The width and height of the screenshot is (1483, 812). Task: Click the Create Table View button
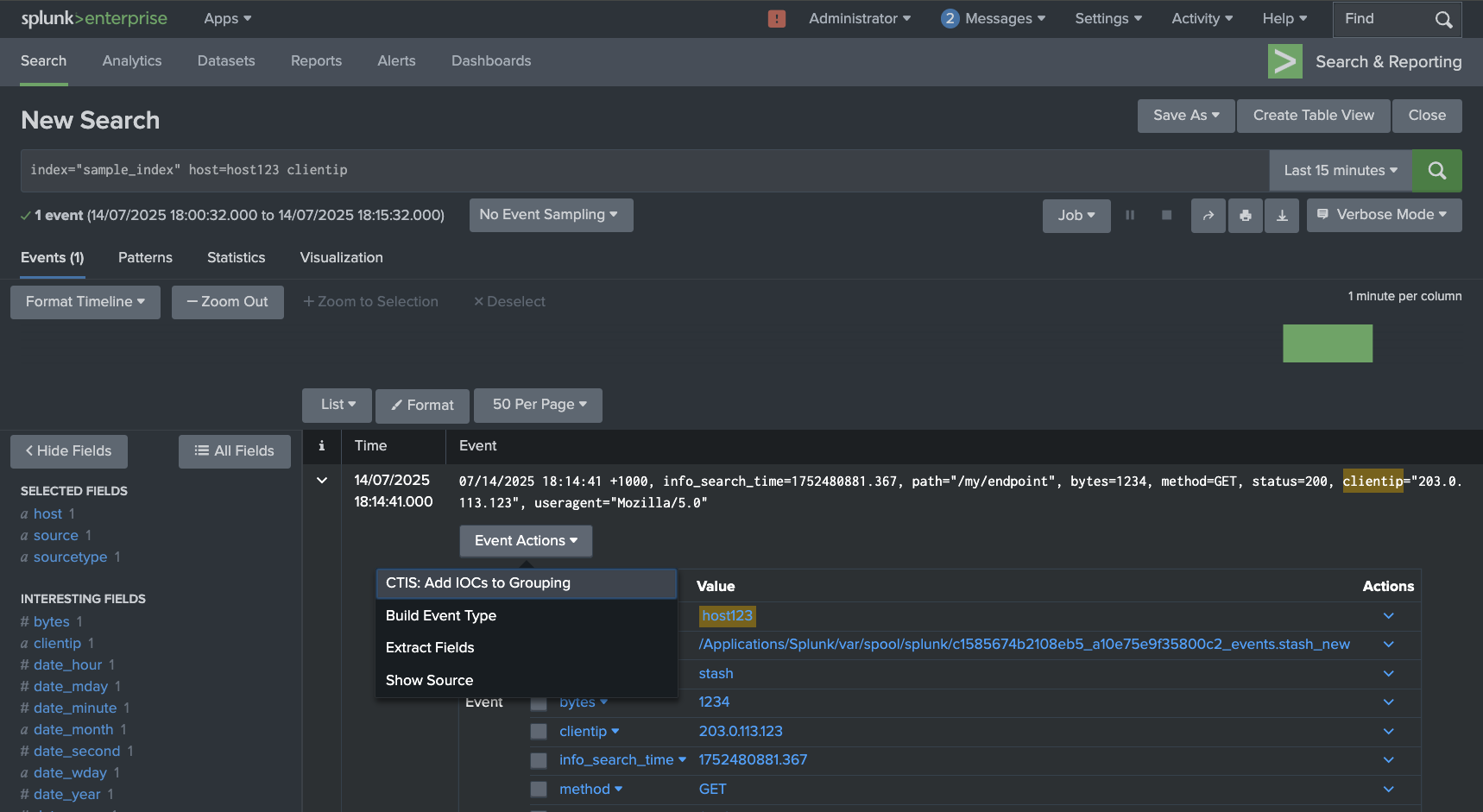(1313, 116)
